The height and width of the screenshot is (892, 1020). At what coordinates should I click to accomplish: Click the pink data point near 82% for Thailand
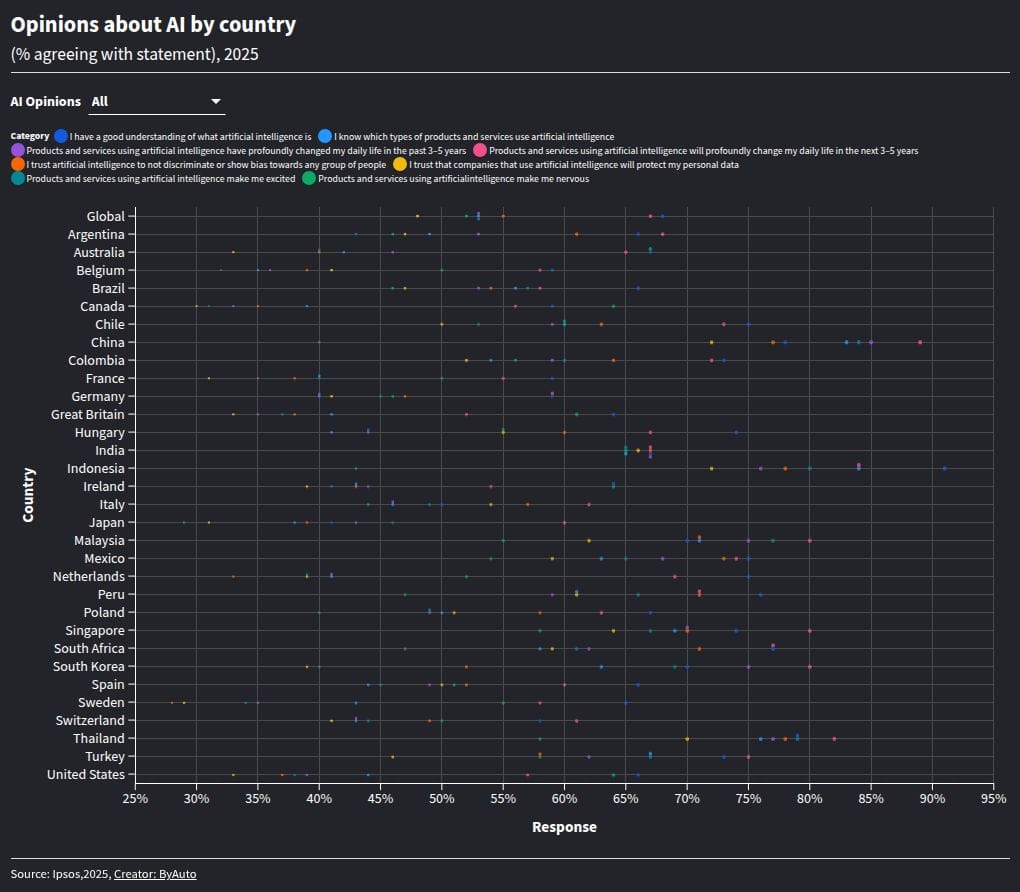(834, 738)
